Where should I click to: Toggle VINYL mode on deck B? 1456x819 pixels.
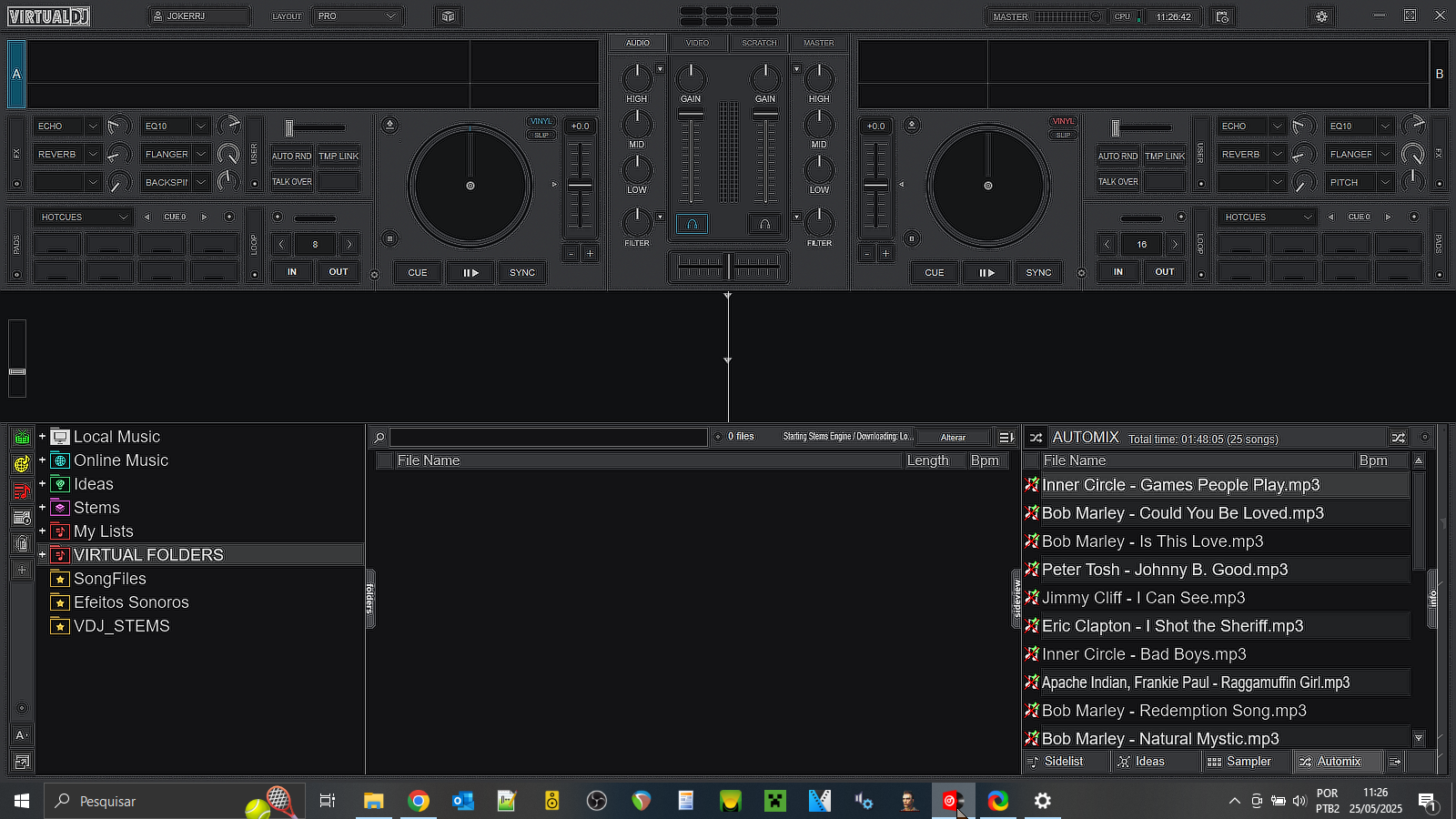[x=1063, y=121]
